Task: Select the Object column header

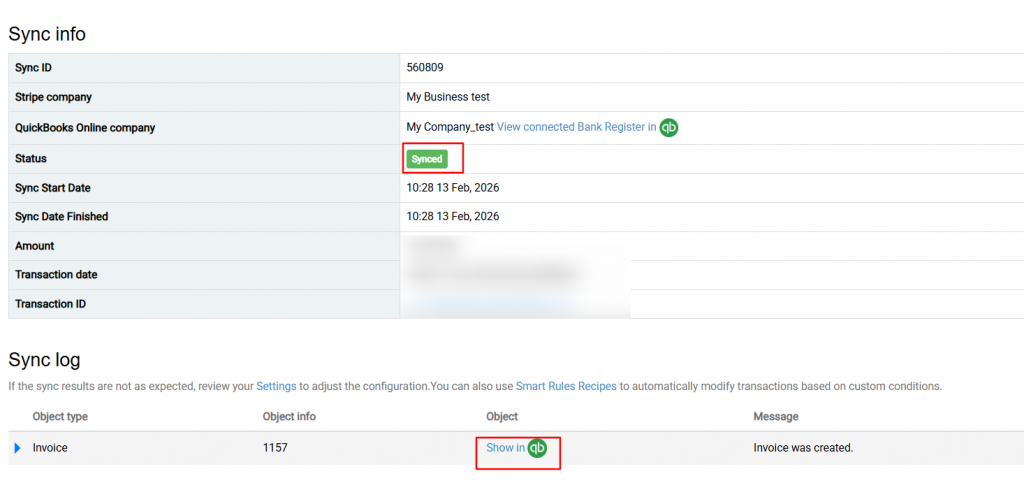Action: (x=502, y=417)
